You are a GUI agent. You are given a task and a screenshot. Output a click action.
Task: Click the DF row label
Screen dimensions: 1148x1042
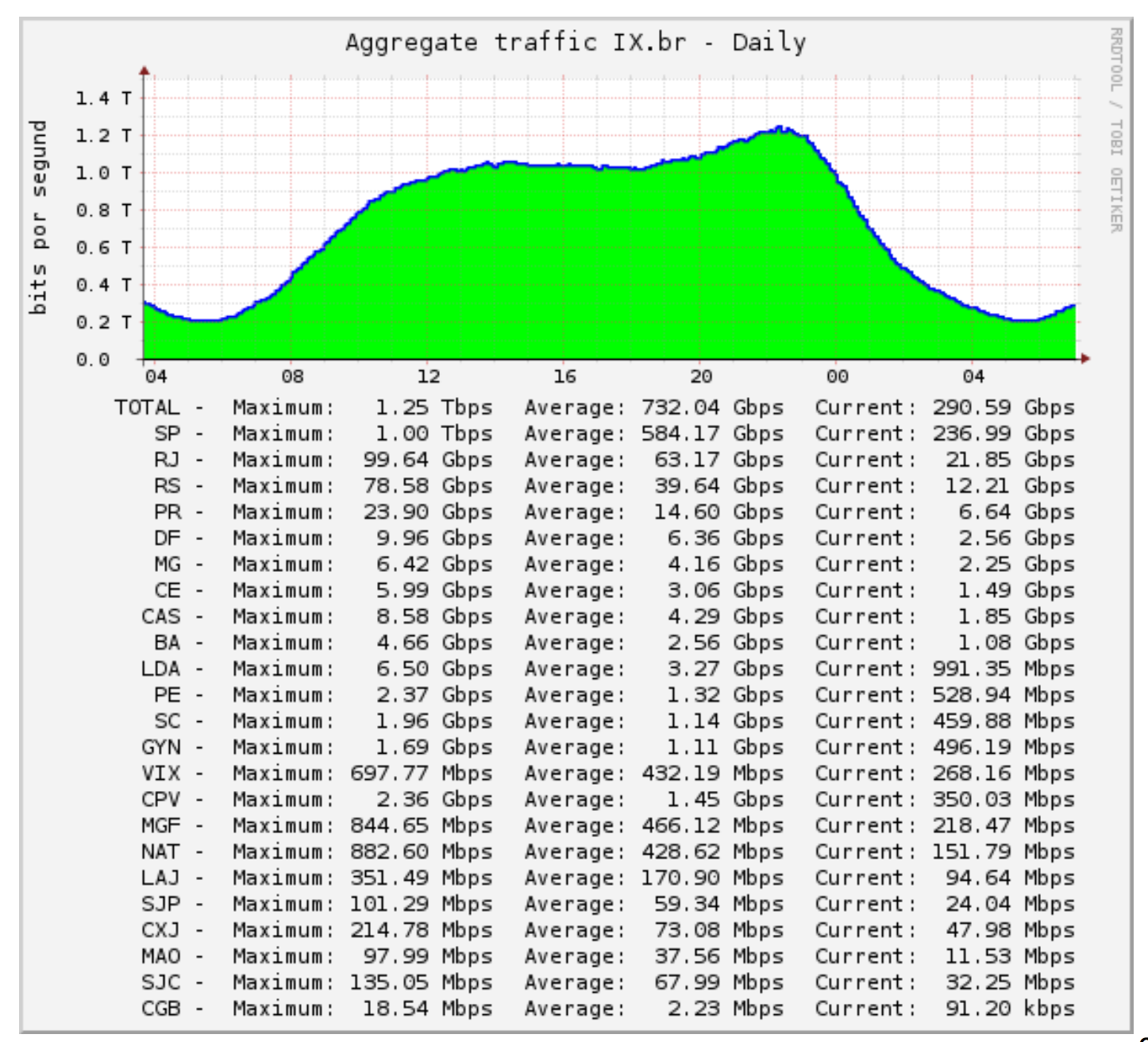(167, 538)
